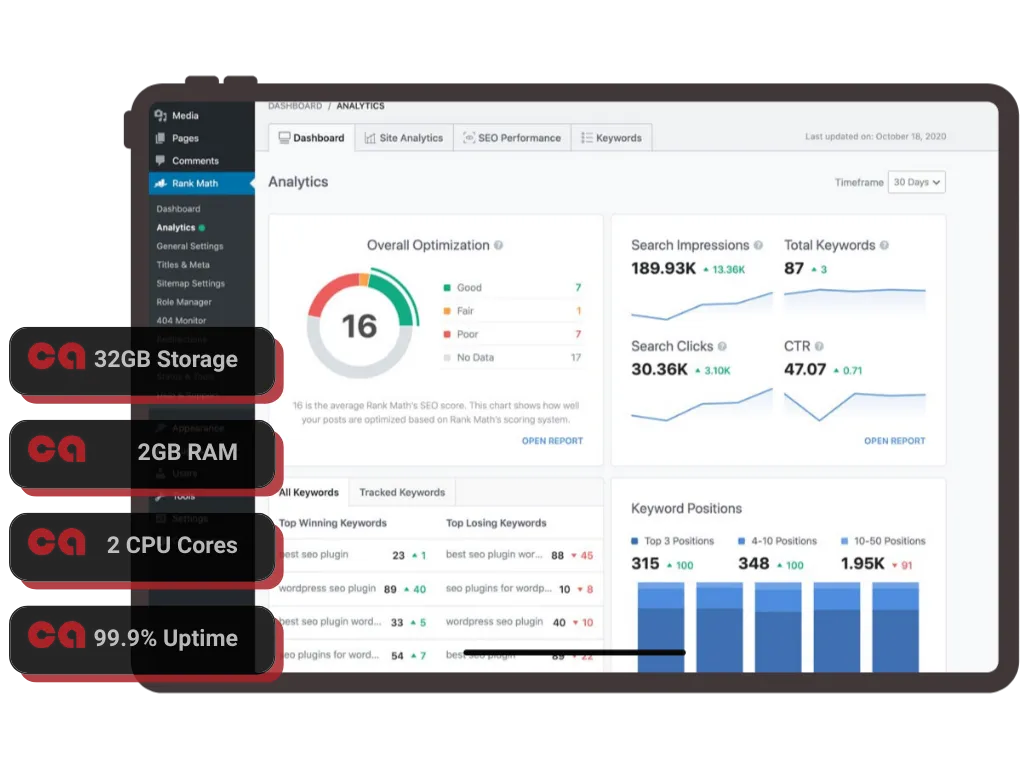This screenshot has width=1024, height=768.
Task: Click the CTR sparkline chart
Action: click(854, 406)
